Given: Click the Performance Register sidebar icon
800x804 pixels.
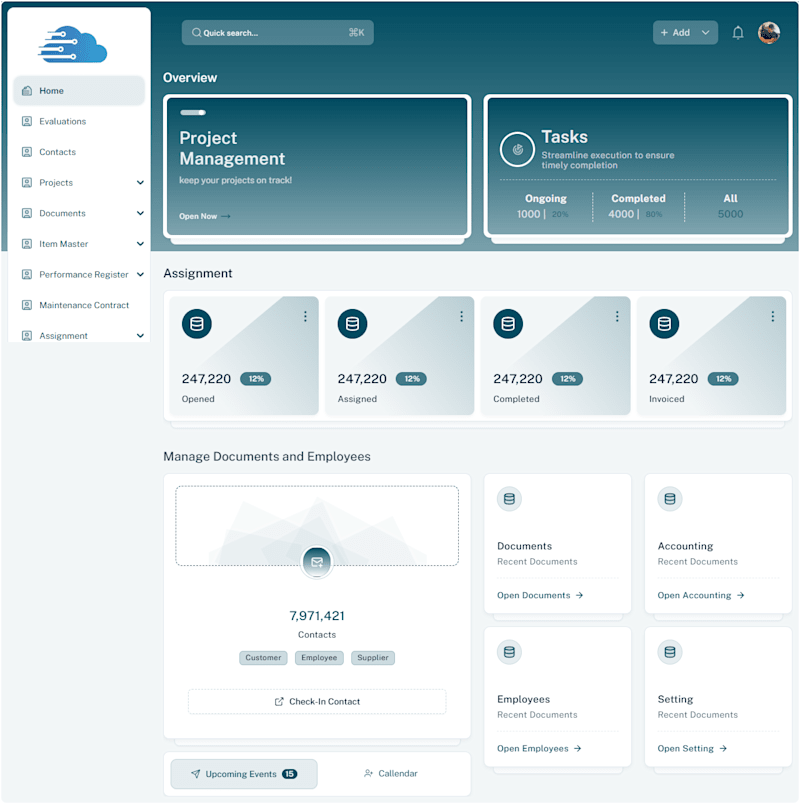Looking at the screenshot, I should tap(27, 274).
